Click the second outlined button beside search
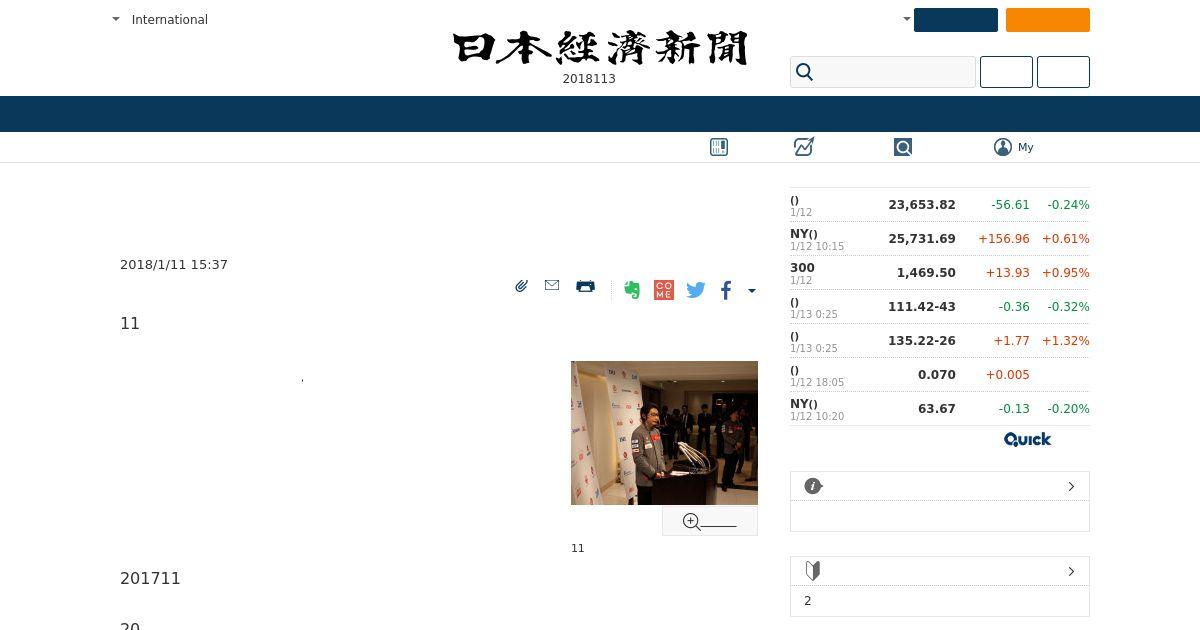The width and height of the screenshot is (1200, 630). click(1063, 72)
